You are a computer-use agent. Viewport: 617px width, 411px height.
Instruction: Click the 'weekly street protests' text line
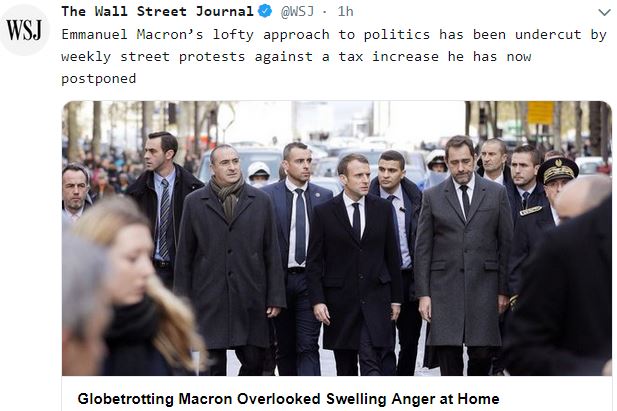[296, 57]
